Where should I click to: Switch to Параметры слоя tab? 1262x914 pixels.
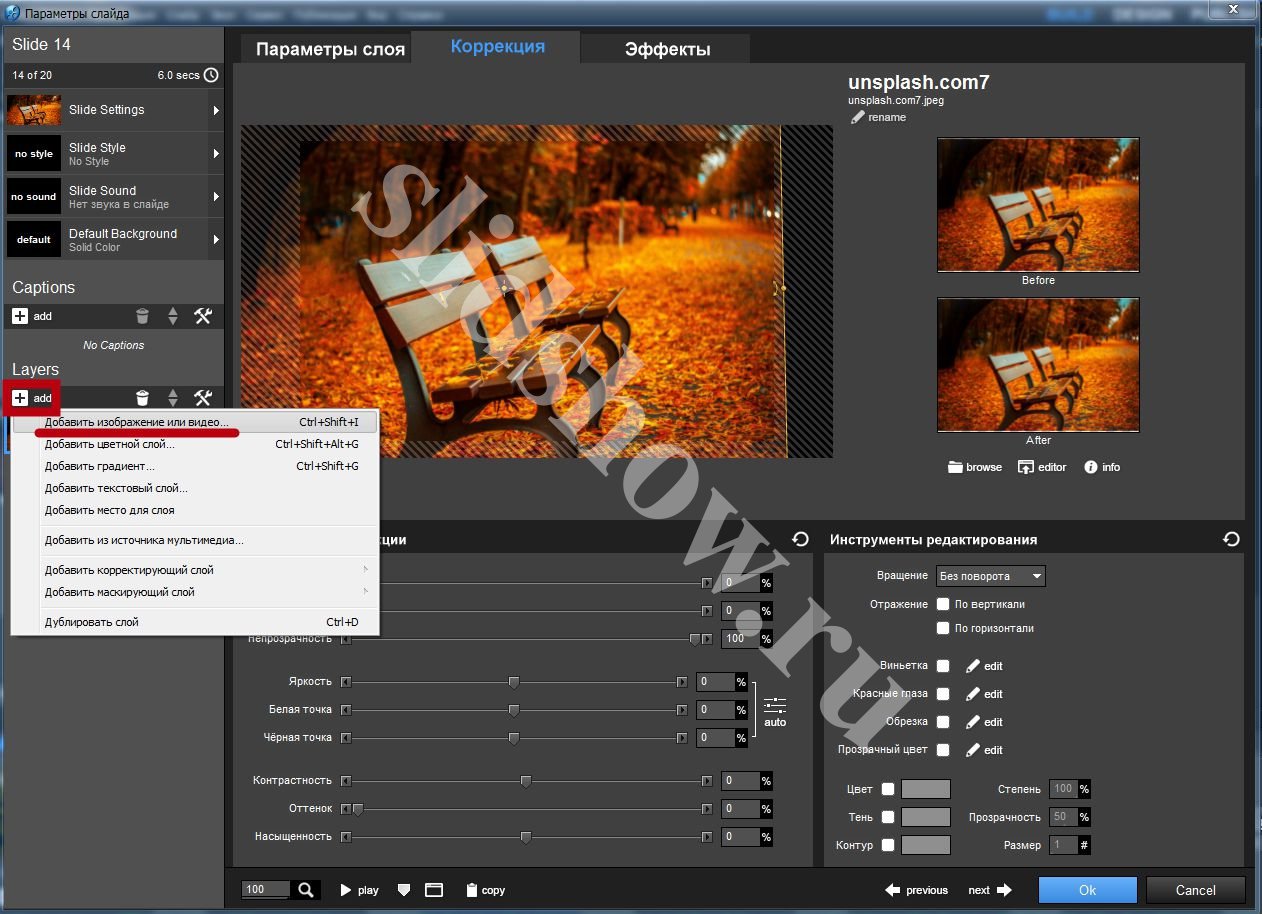pos(330,49)
